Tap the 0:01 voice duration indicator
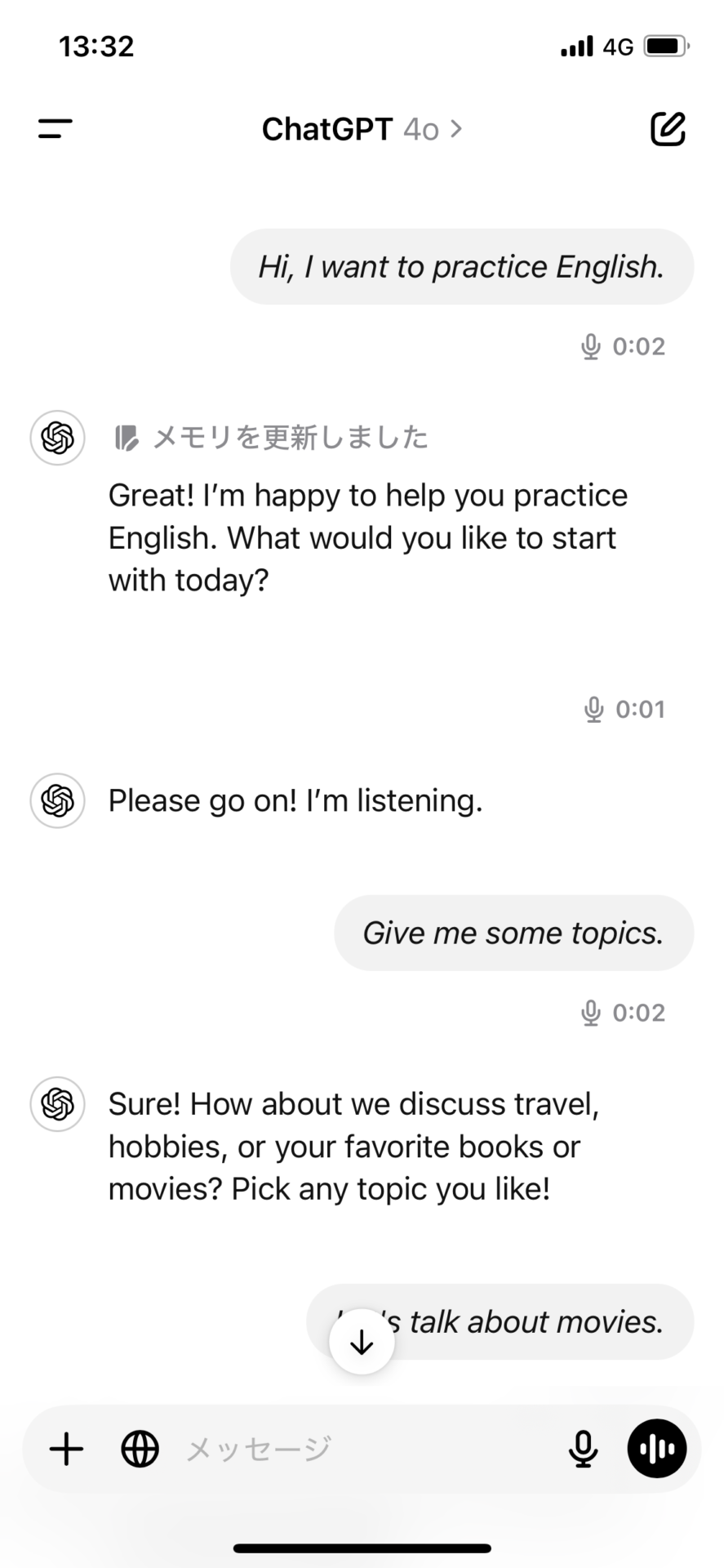Screen dimensions: 724x1568 point(626,710)
